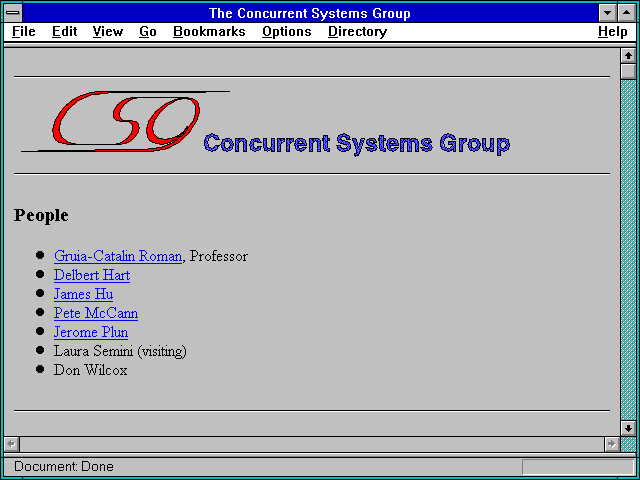Open the View menu
The image size is (640, 480).
pyautogui.click(x=108, y=32)
